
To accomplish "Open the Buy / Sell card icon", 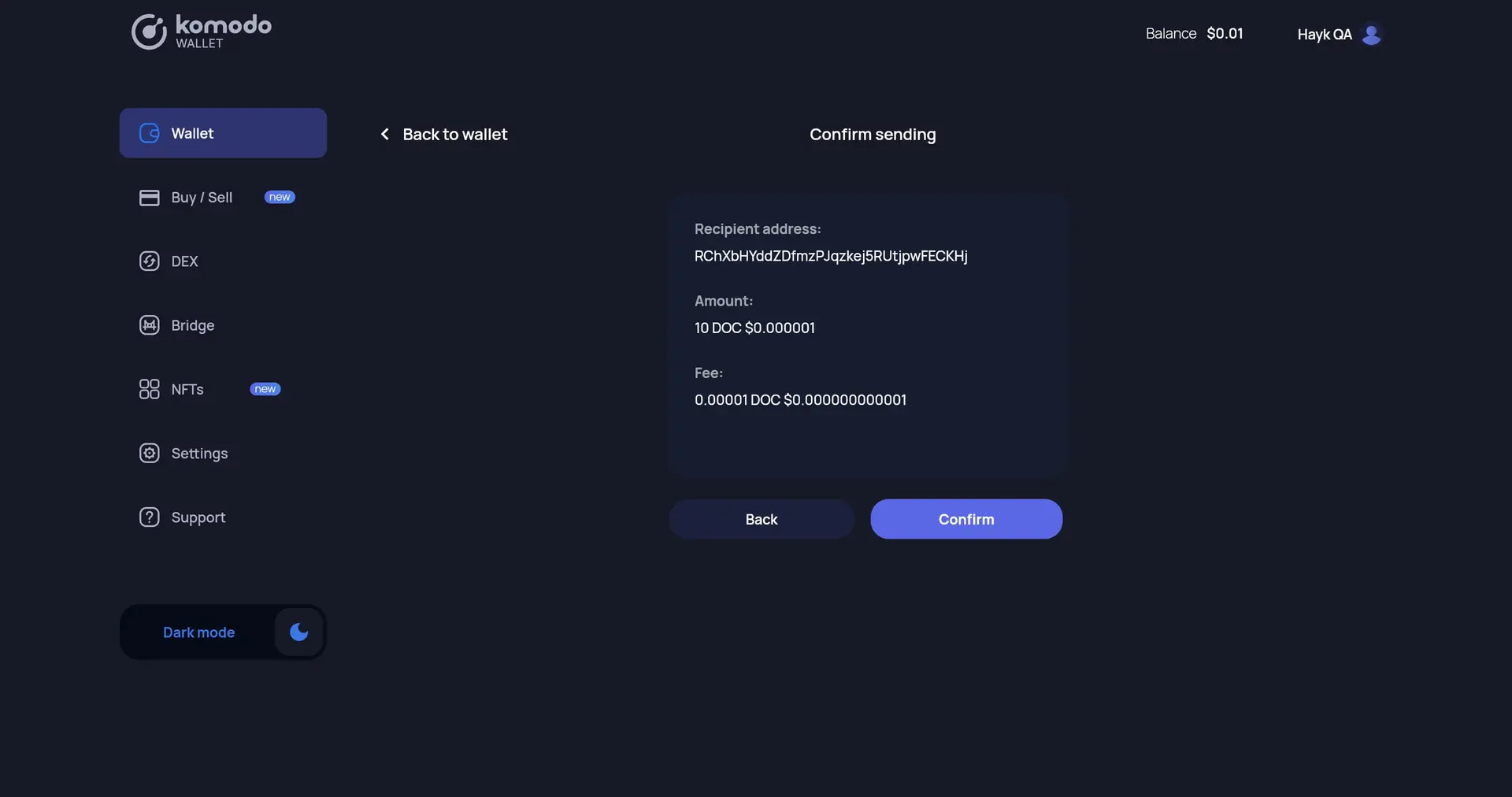I will point(149,198).
